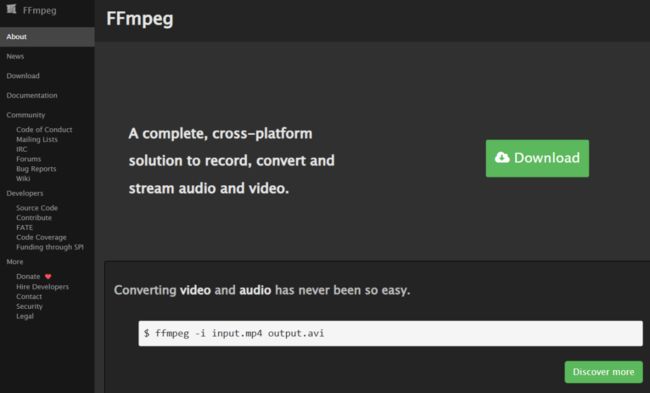Image resolution: width=650 pixels, height=393 pixels.
Task: Open the FATE link
Action: [24, 228]
